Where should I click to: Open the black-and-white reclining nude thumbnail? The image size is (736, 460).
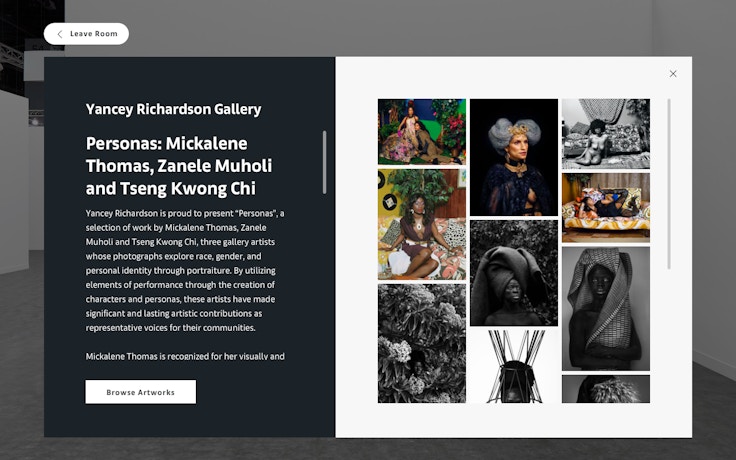(606, 134)
